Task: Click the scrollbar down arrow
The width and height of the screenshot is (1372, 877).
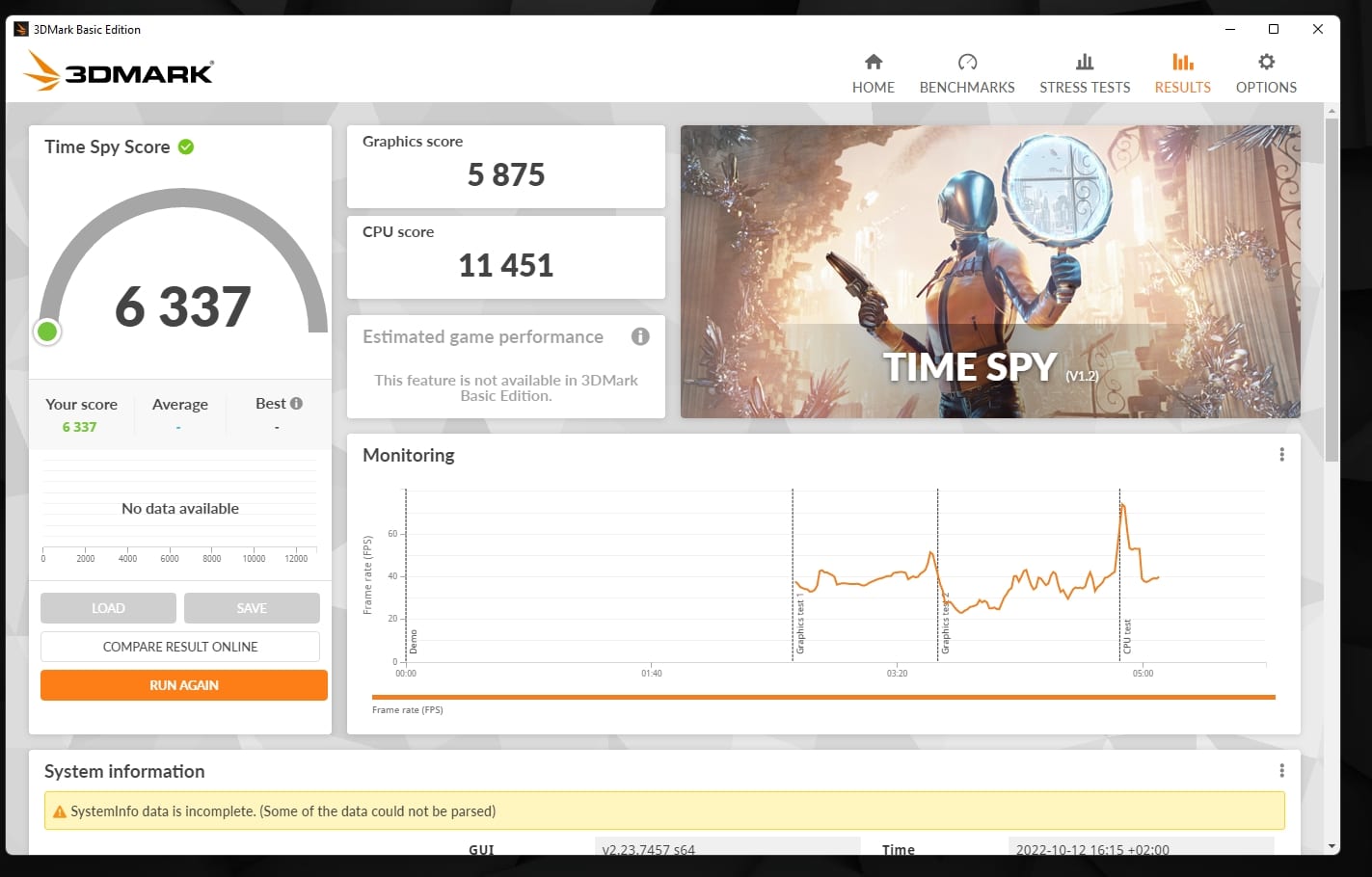Action: point(1332,846)
